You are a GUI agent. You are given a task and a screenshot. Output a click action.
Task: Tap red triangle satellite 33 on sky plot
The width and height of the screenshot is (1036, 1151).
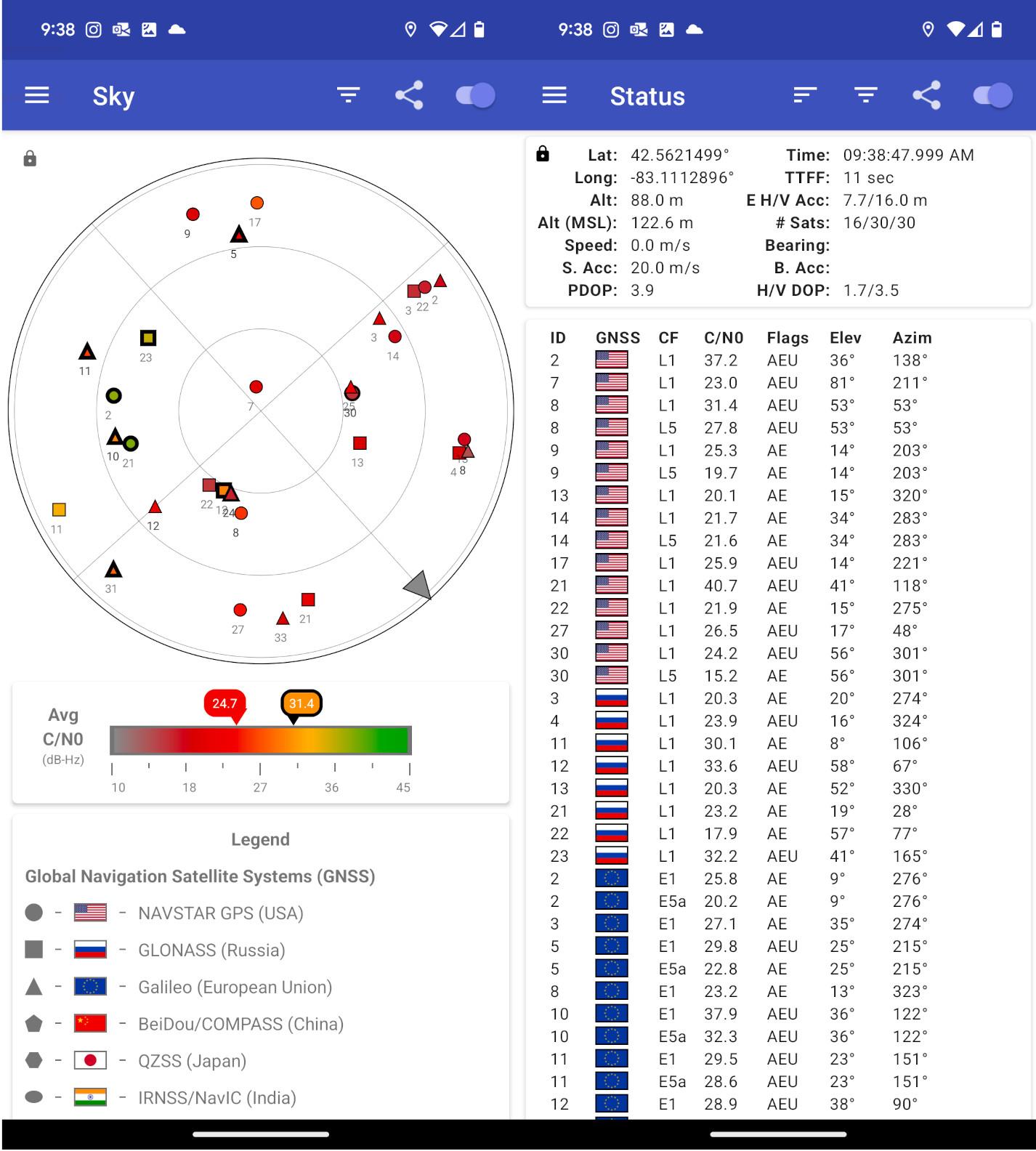[283, 618]
